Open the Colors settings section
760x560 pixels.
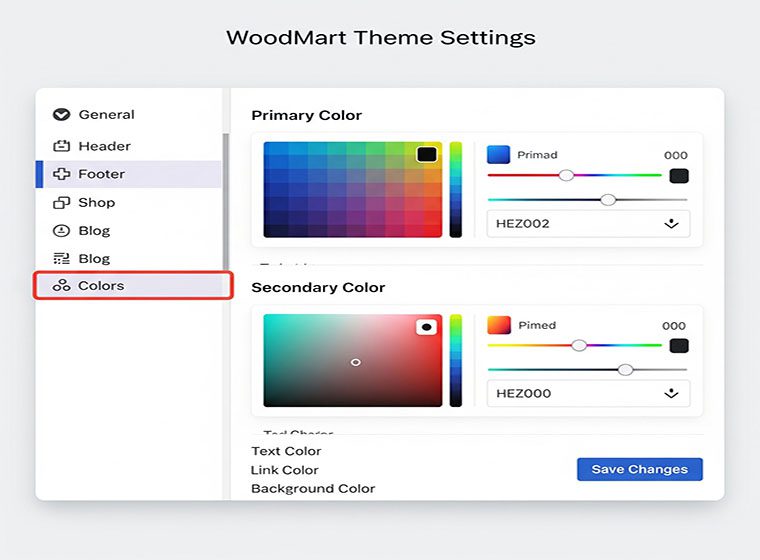click(x=101, y=286)
